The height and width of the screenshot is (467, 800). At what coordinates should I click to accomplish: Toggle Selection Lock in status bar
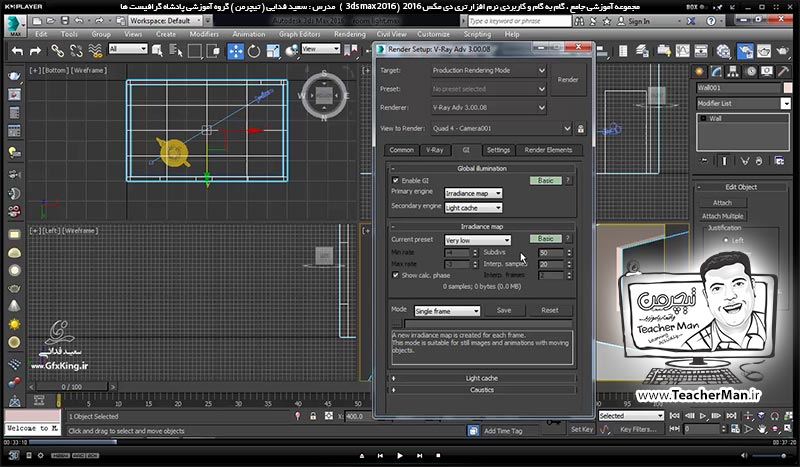click(x=313, y=416)
